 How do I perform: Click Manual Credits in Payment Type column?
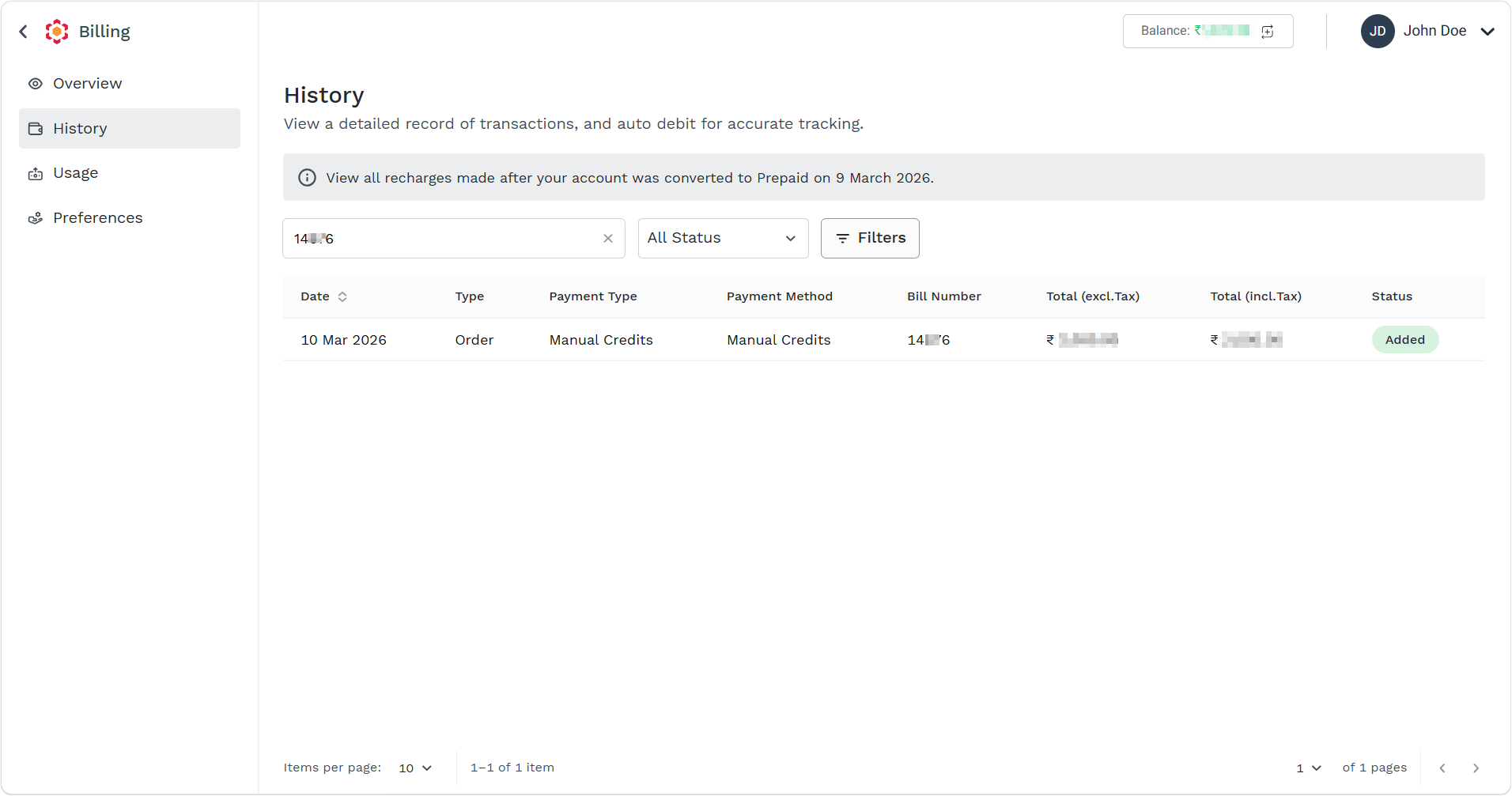click(601, 340)
